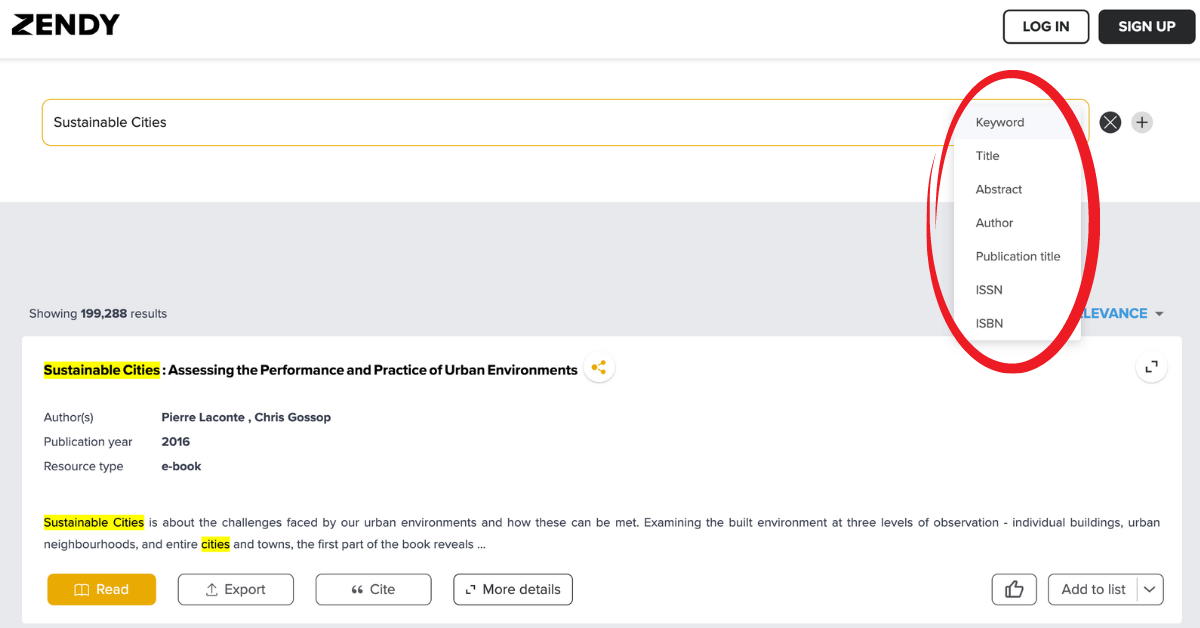Click the LOG IN button
1200x628 pixels.
(x=1045, y=27)
